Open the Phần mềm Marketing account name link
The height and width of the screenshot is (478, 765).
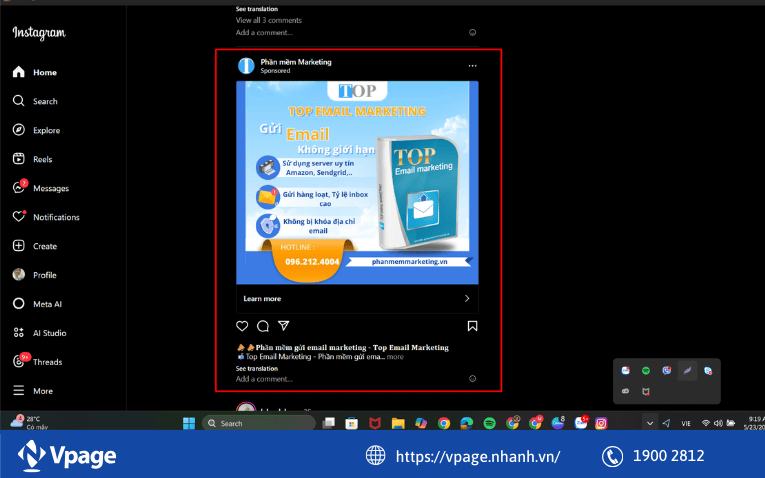(x=296, y=62)
